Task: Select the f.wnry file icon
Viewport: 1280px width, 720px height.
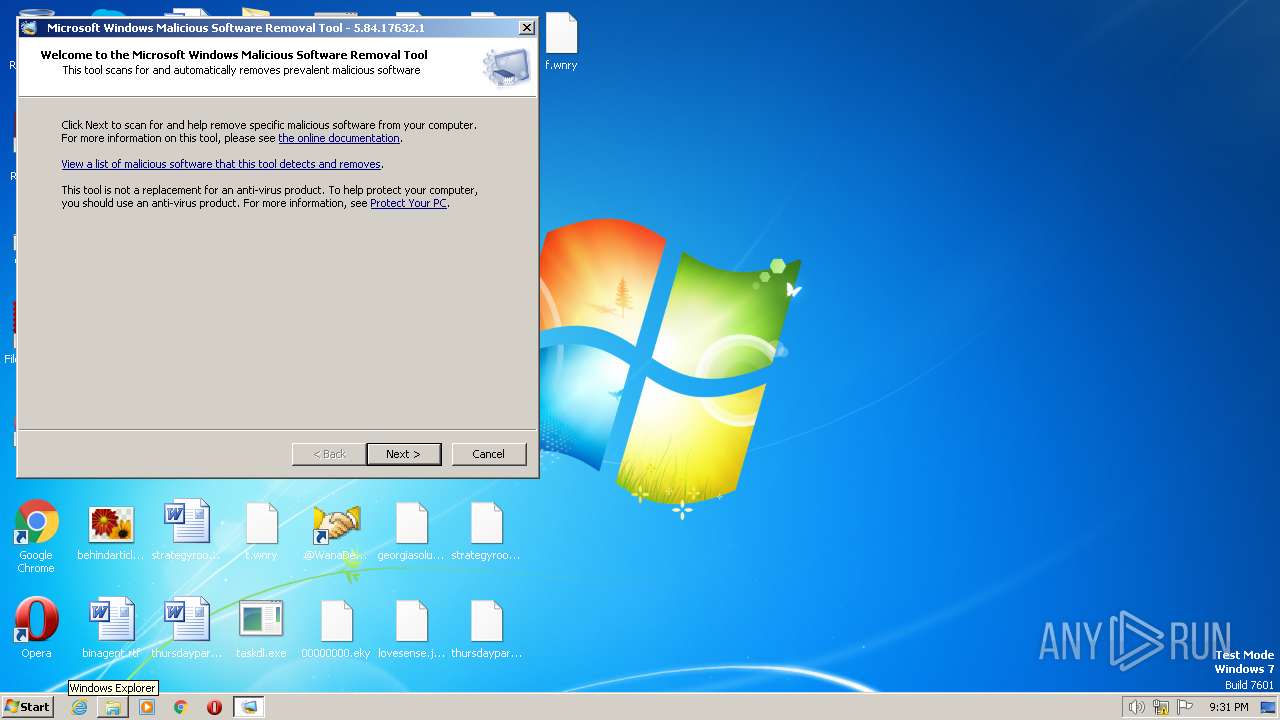Action: point(561,42)
